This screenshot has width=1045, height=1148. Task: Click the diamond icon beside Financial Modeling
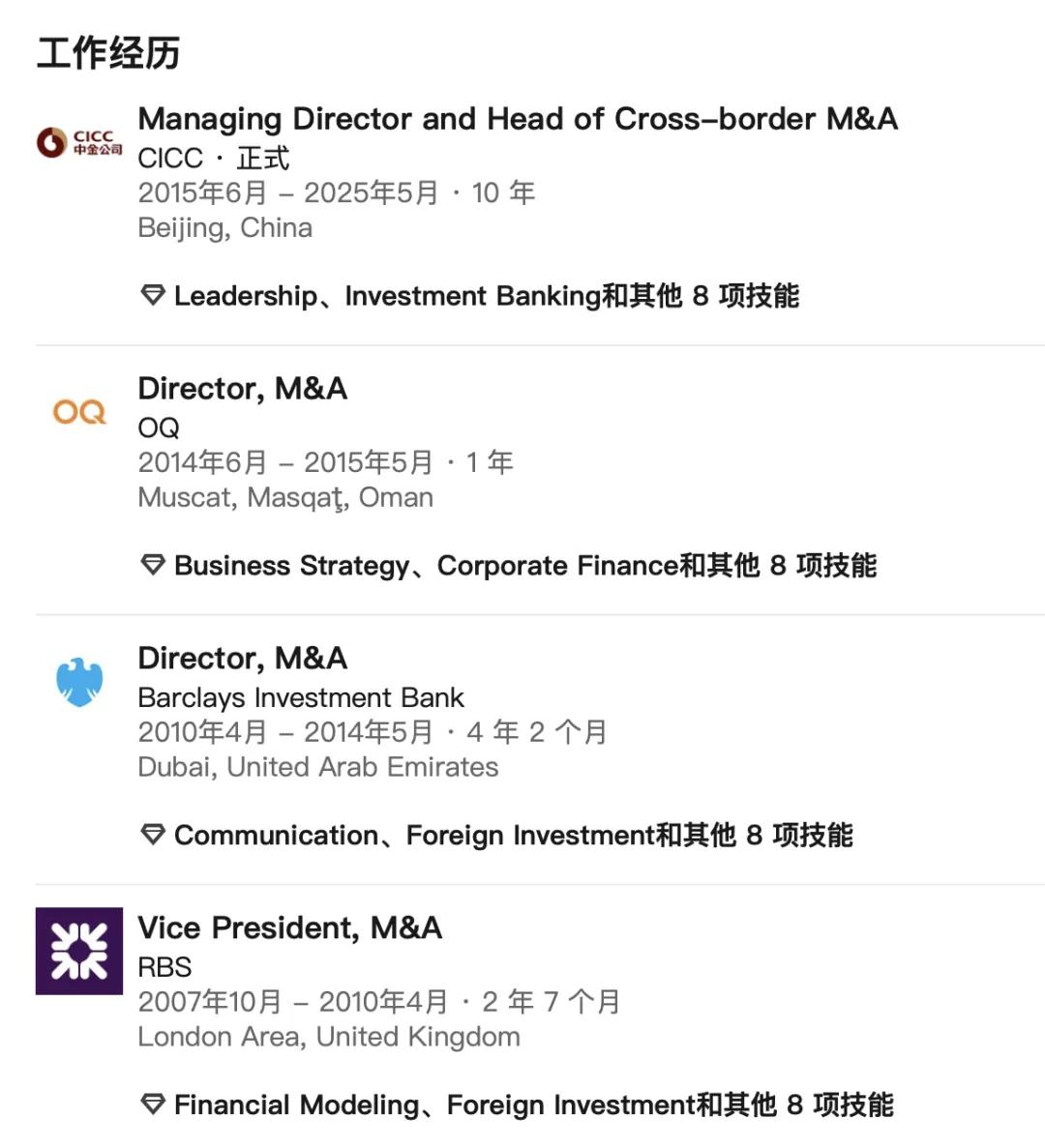(x=153, y=1104)
